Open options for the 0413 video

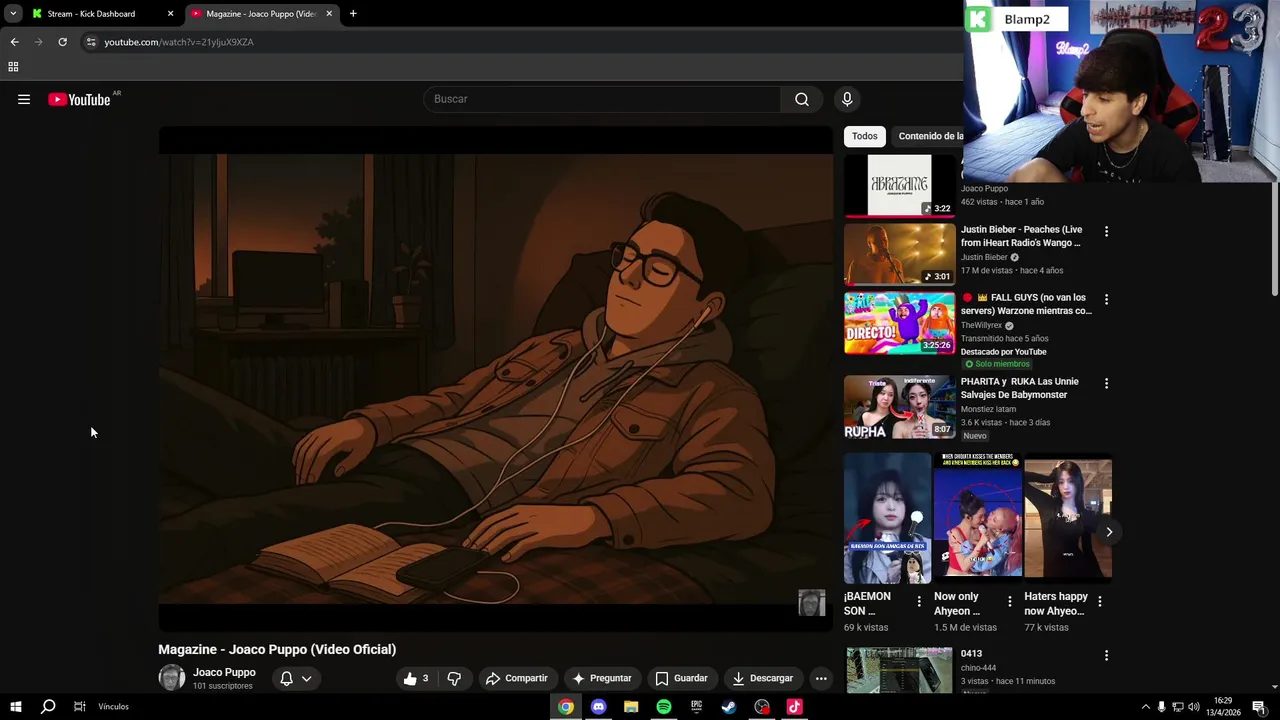pyautogui.click(x=1106, y=655)
